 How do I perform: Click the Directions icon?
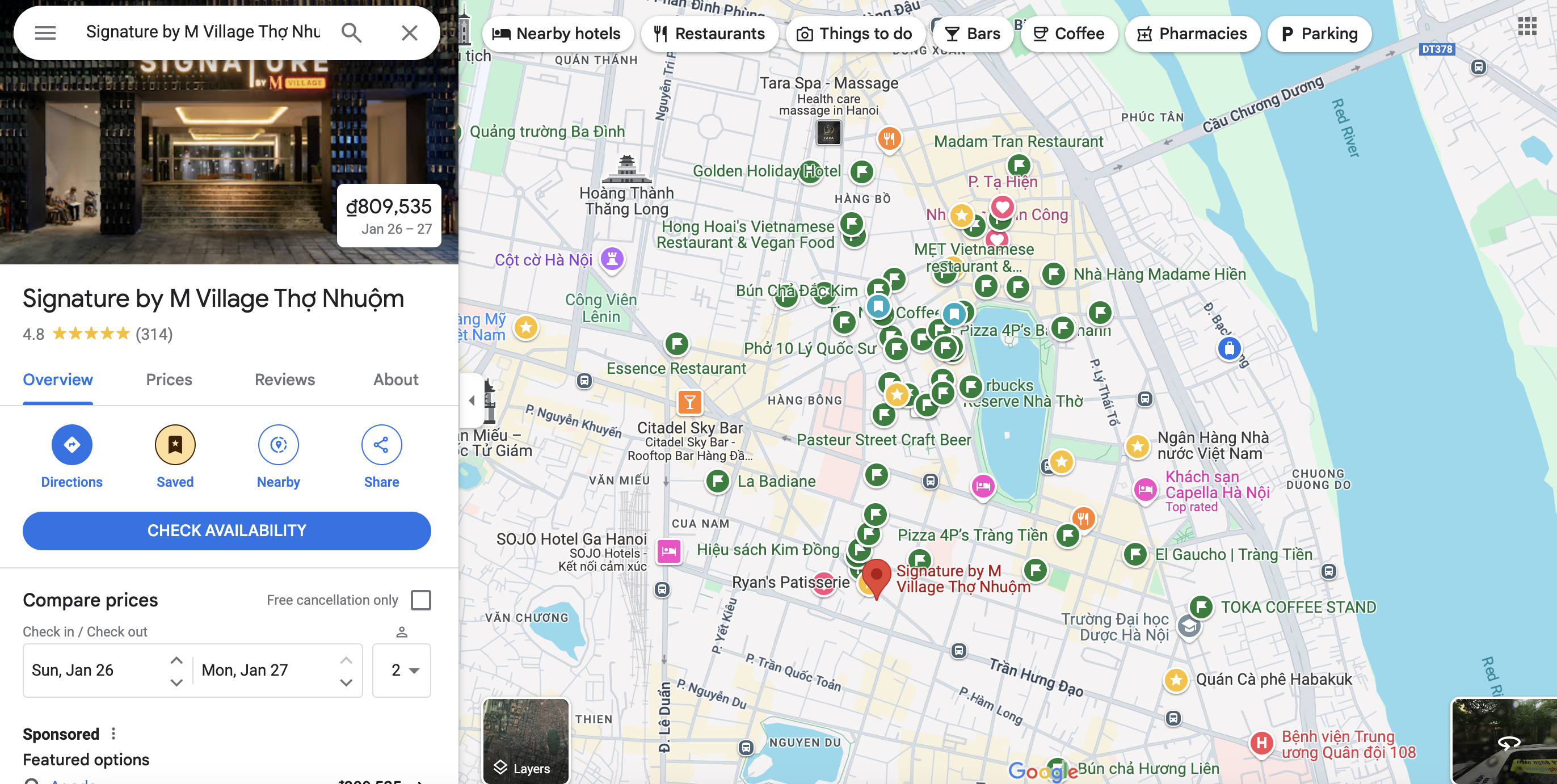tap(71, 445)
